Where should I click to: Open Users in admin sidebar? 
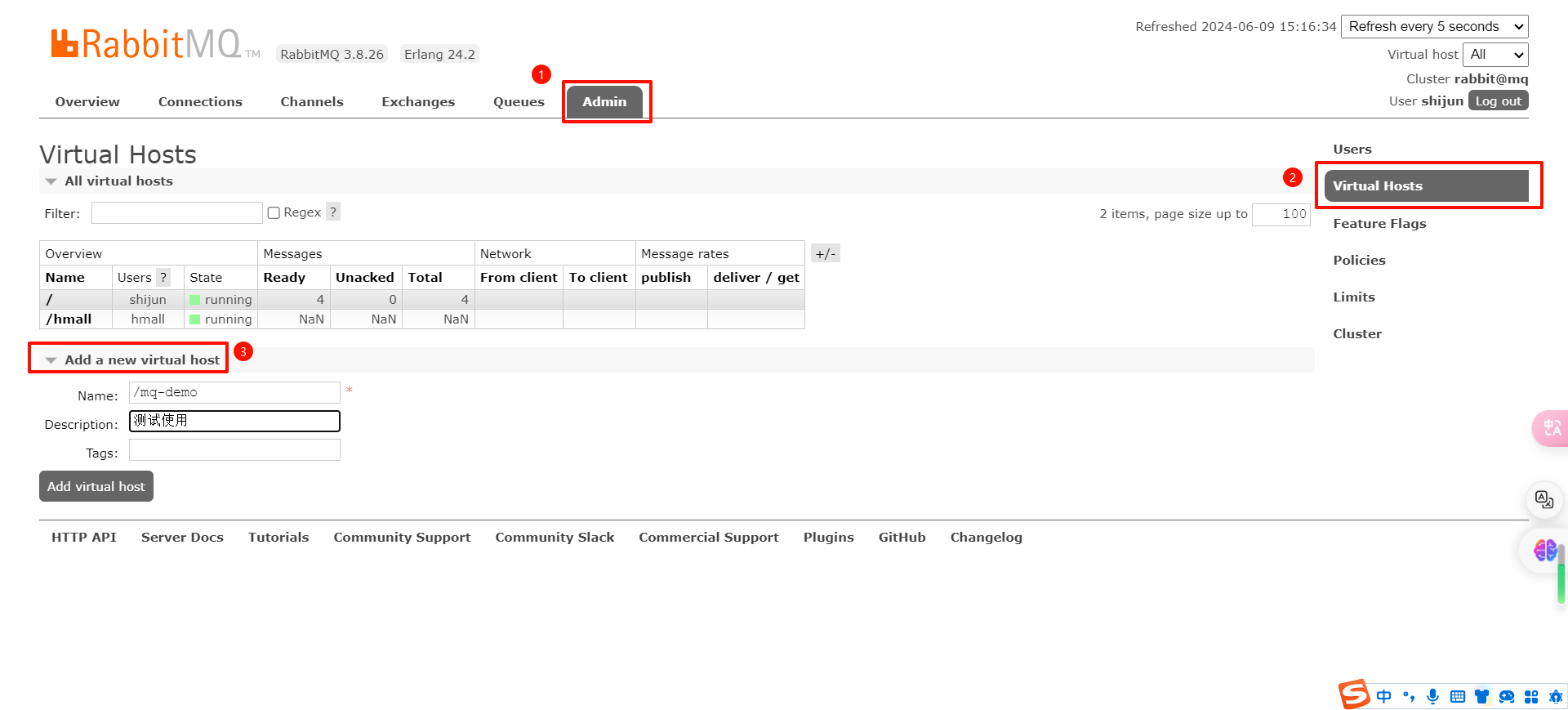(1352, 149)
